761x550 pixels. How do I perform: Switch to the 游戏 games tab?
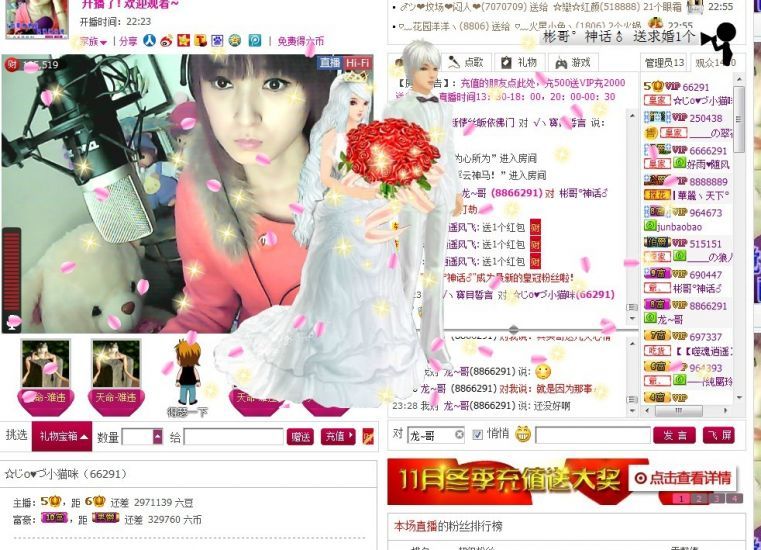pos(573,63)
